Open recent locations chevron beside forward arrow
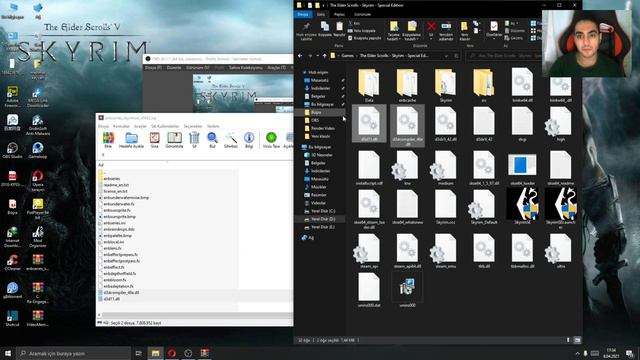The height and width of the screenshot is (360, 640). (318, 56)
